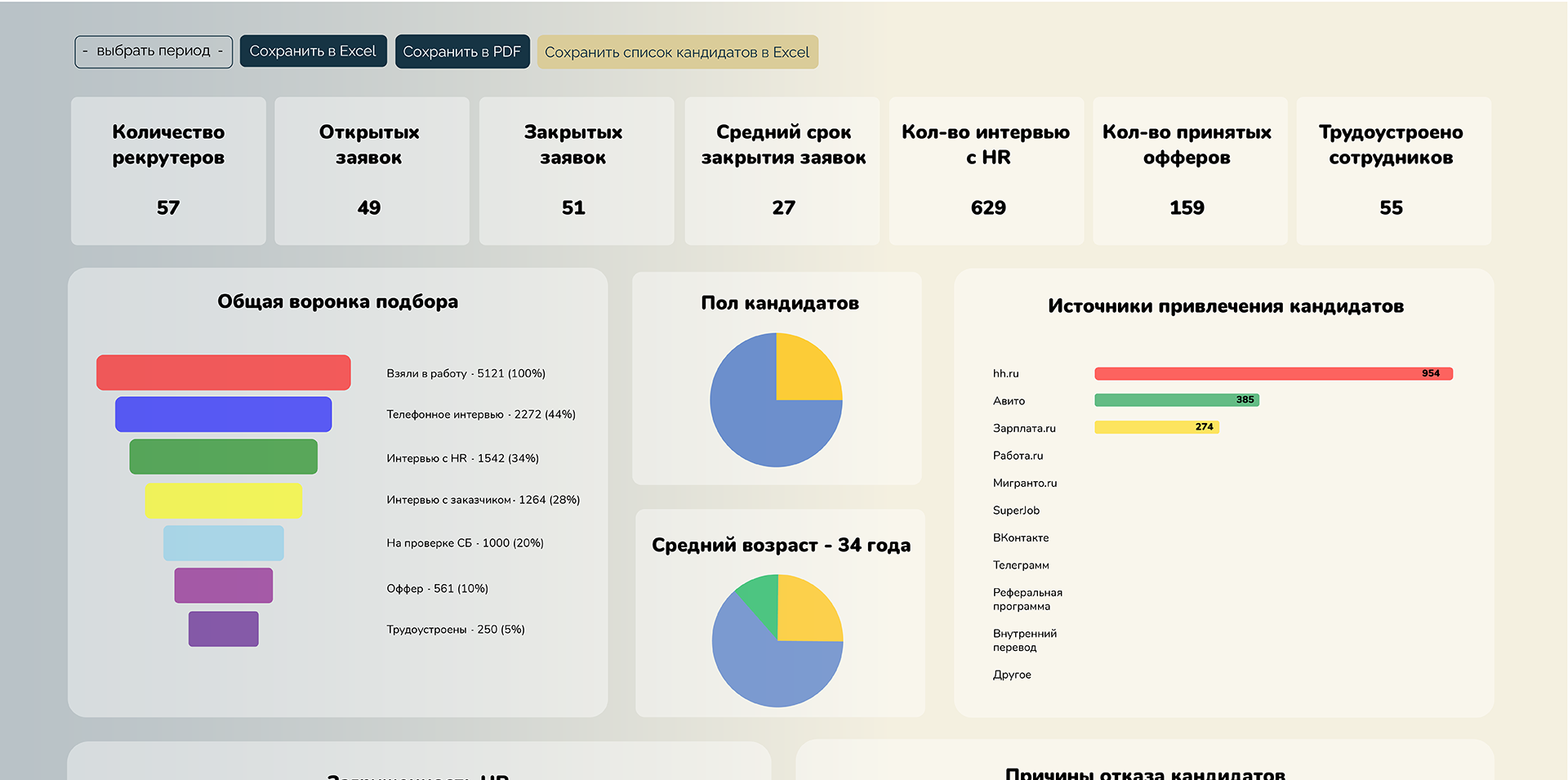This screenshot has width=1568, height=780.
Task: Click 'Общая воронка подбора' heading
Action: [337, 302]
